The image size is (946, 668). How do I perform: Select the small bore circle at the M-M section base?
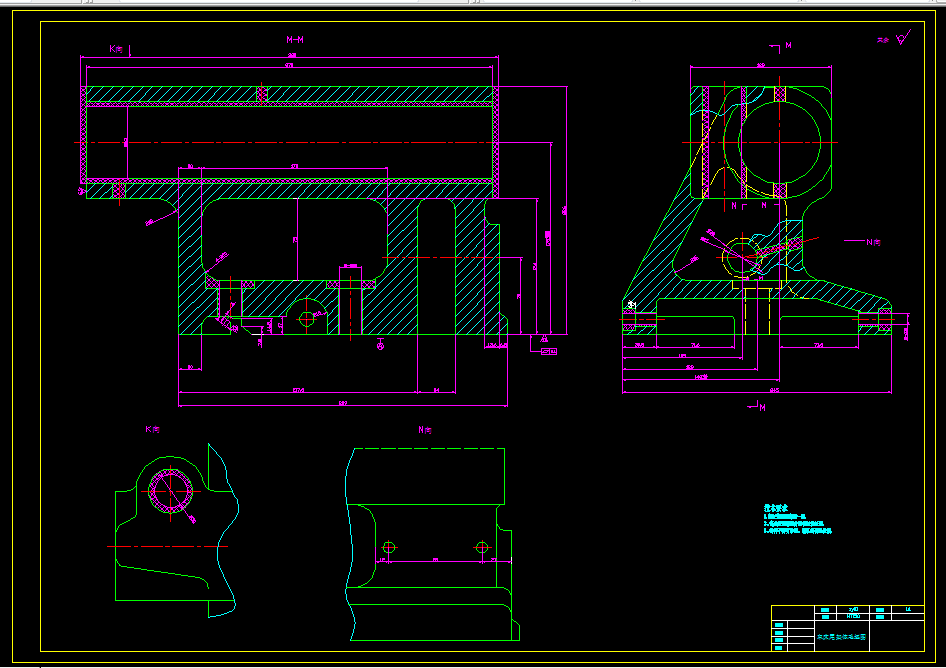pos(306,319)
